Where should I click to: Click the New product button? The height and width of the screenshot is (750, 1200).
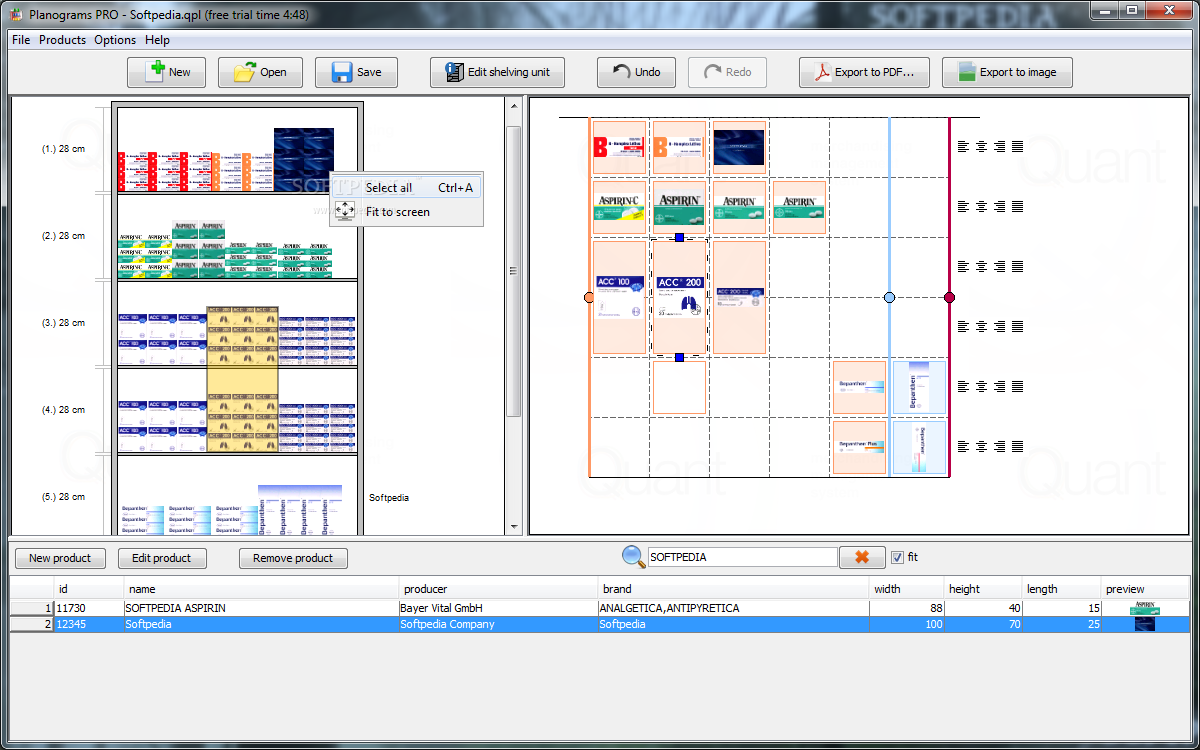click(60, 558)
